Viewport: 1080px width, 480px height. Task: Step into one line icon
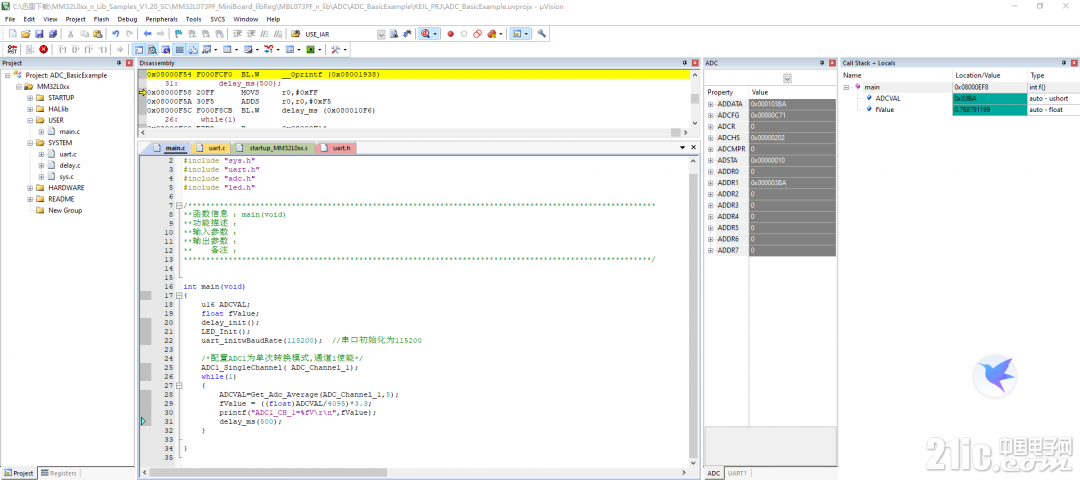click(x=63, y=50)
